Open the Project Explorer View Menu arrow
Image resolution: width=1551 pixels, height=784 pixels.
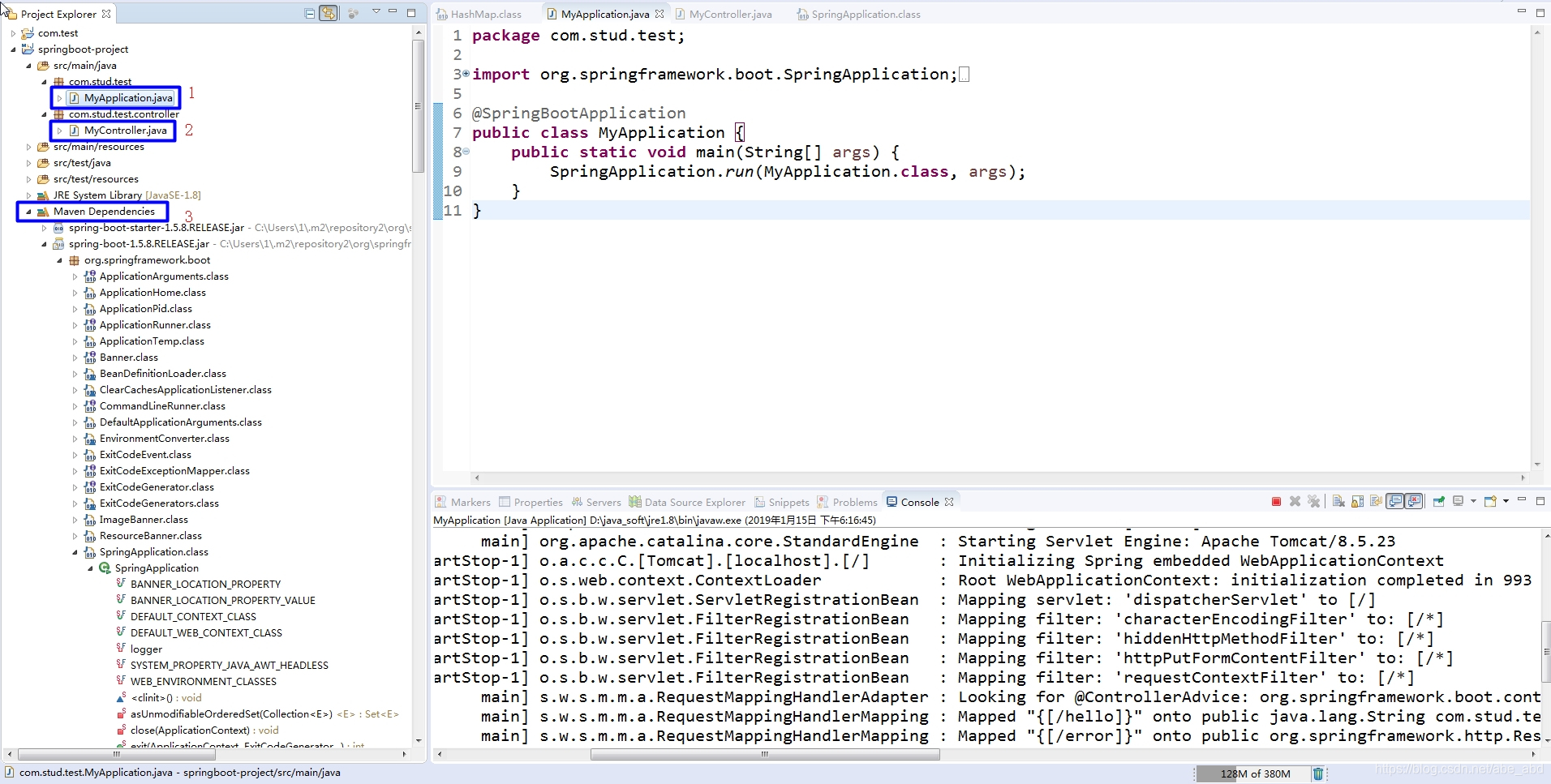pos(376,11)
